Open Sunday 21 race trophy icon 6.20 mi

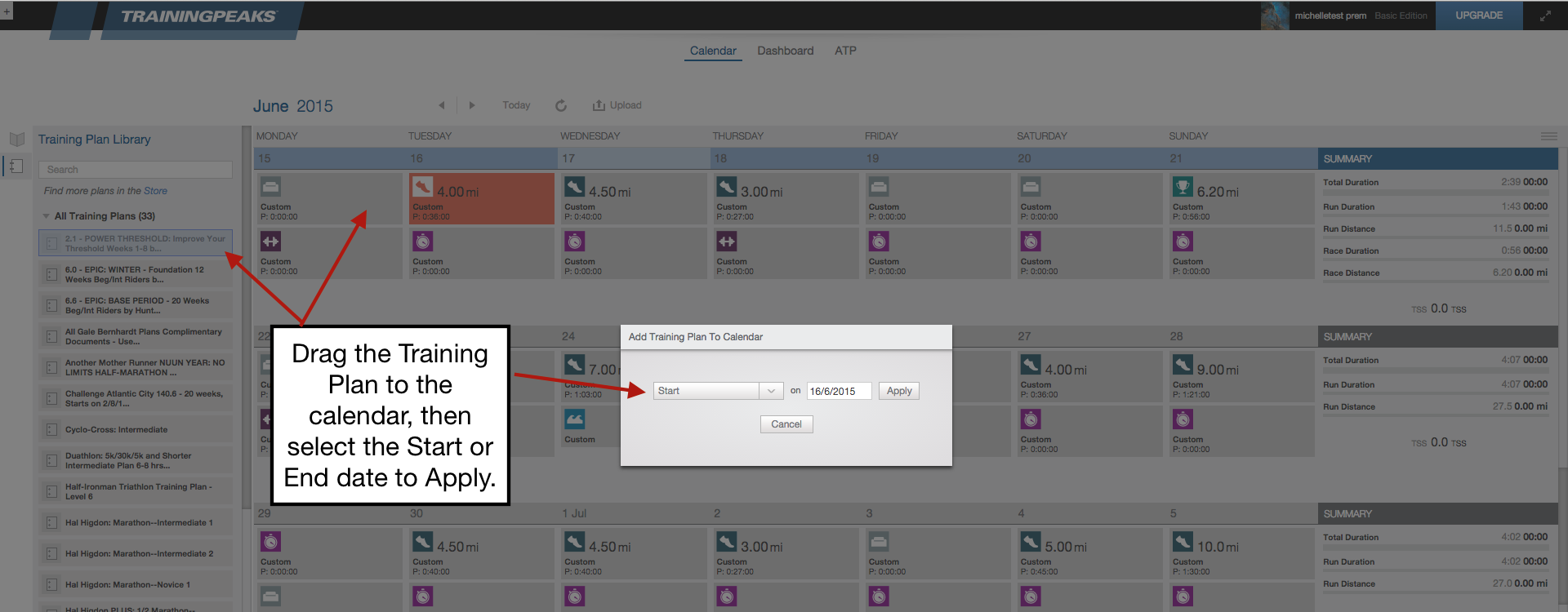click(x=1183, y=187)
